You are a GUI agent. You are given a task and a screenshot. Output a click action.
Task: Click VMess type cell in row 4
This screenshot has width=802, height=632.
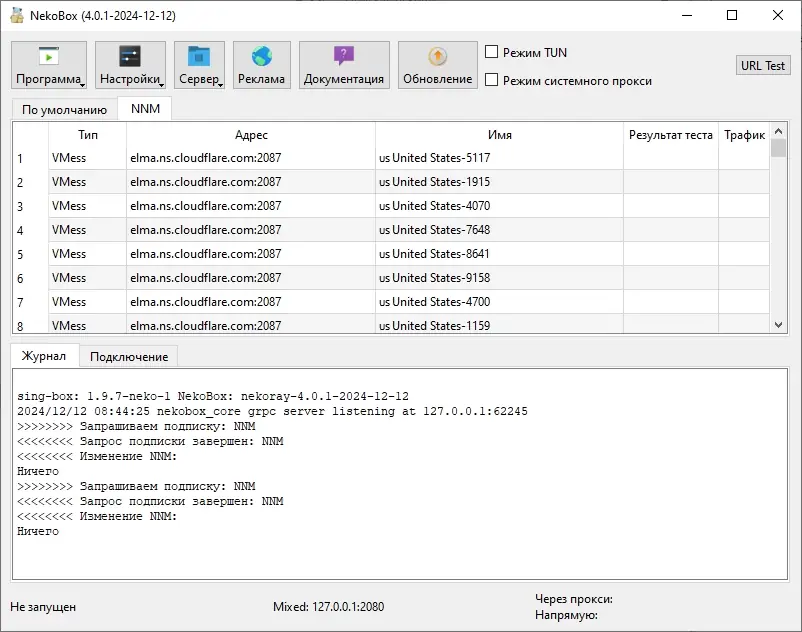click(87, 230)
